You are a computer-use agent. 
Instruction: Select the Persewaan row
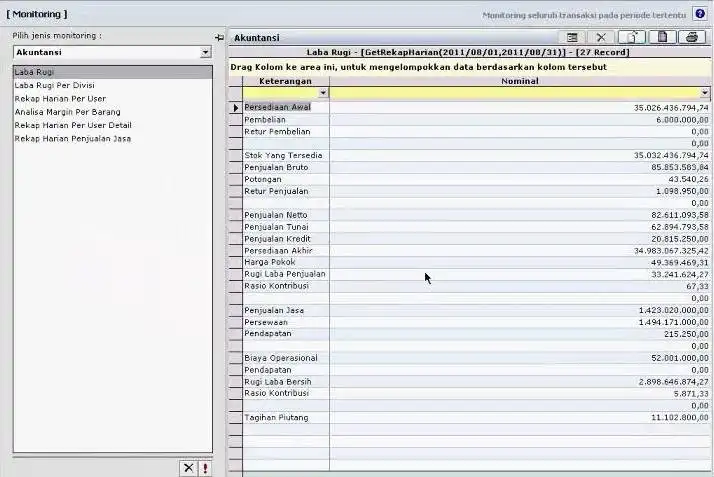click(x=469, y=322)
